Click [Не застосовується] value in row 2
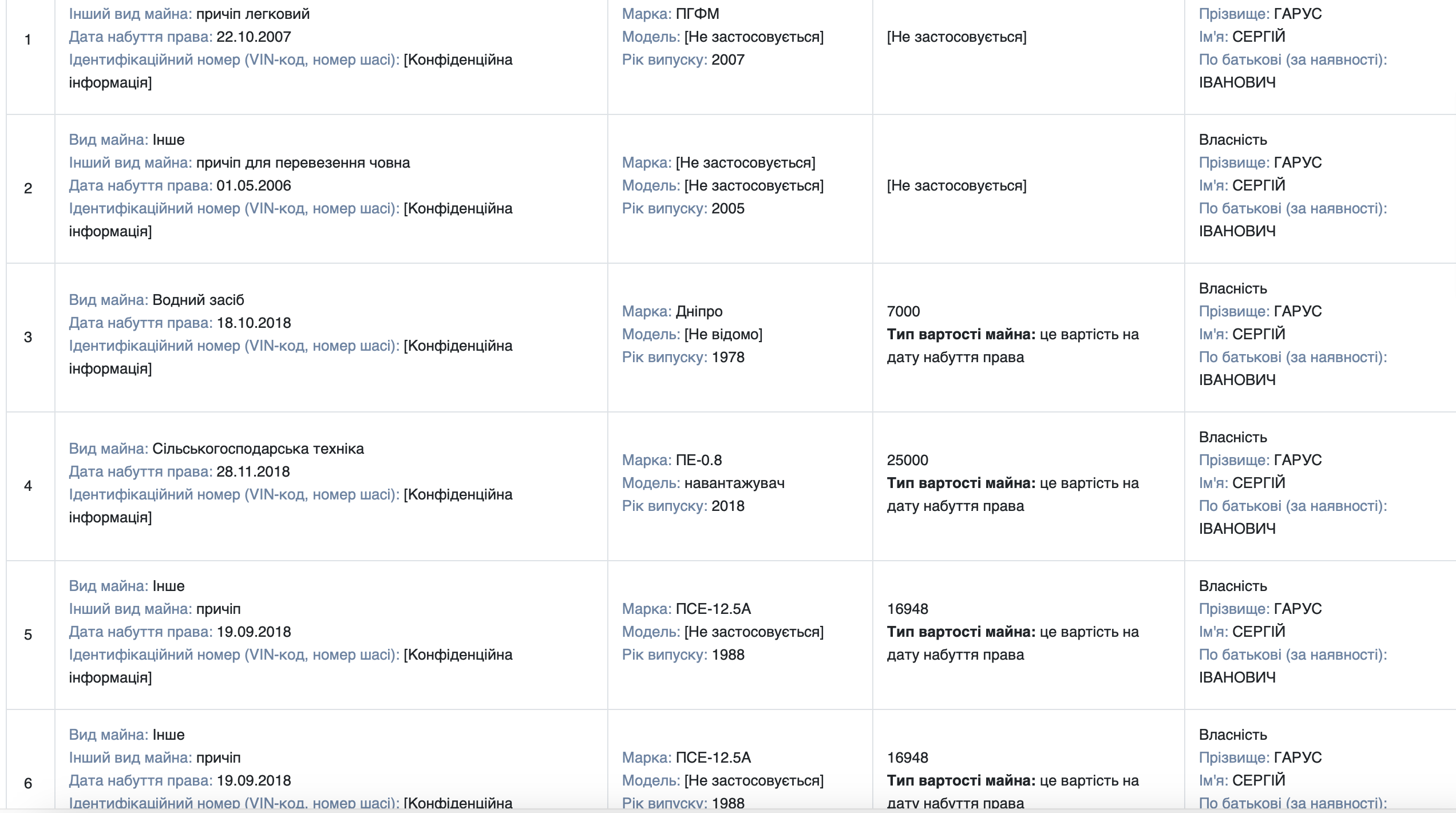1456x813 pixels. click(956, 185)
